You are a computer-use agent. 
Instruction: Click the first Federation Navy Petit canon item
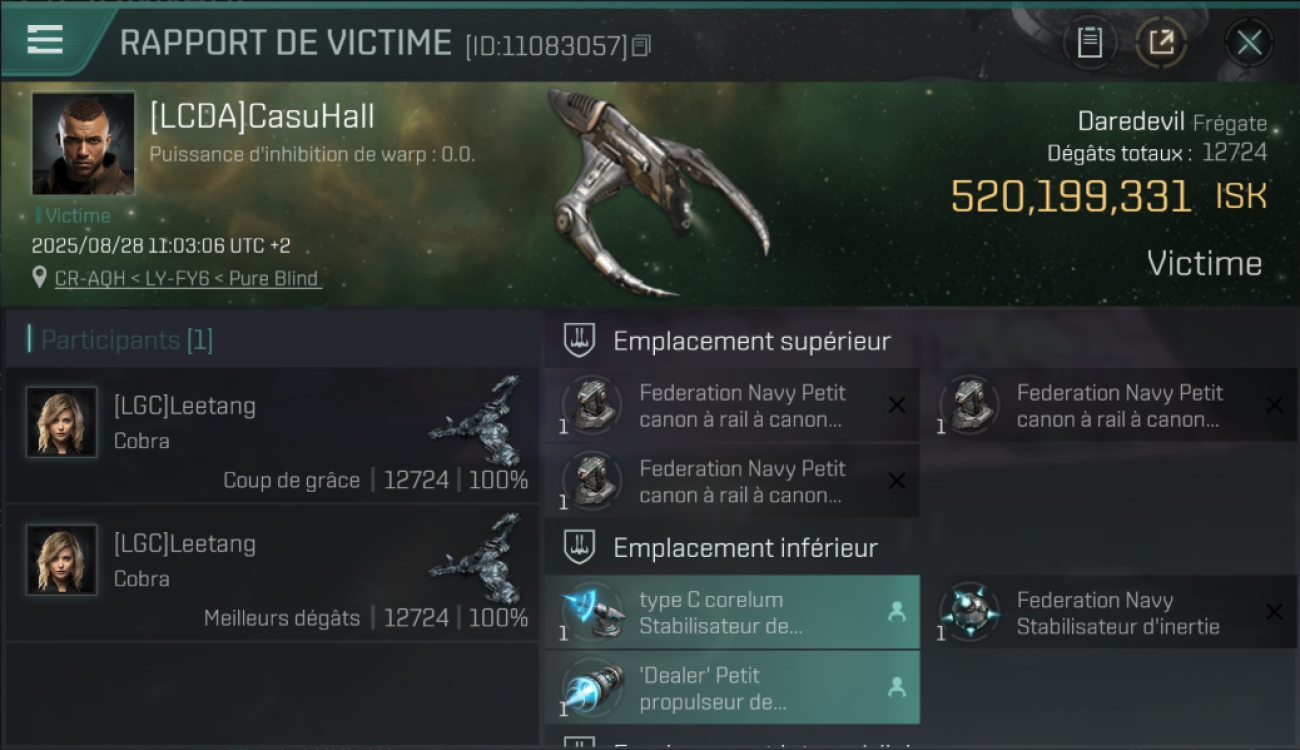pos(732,405)
